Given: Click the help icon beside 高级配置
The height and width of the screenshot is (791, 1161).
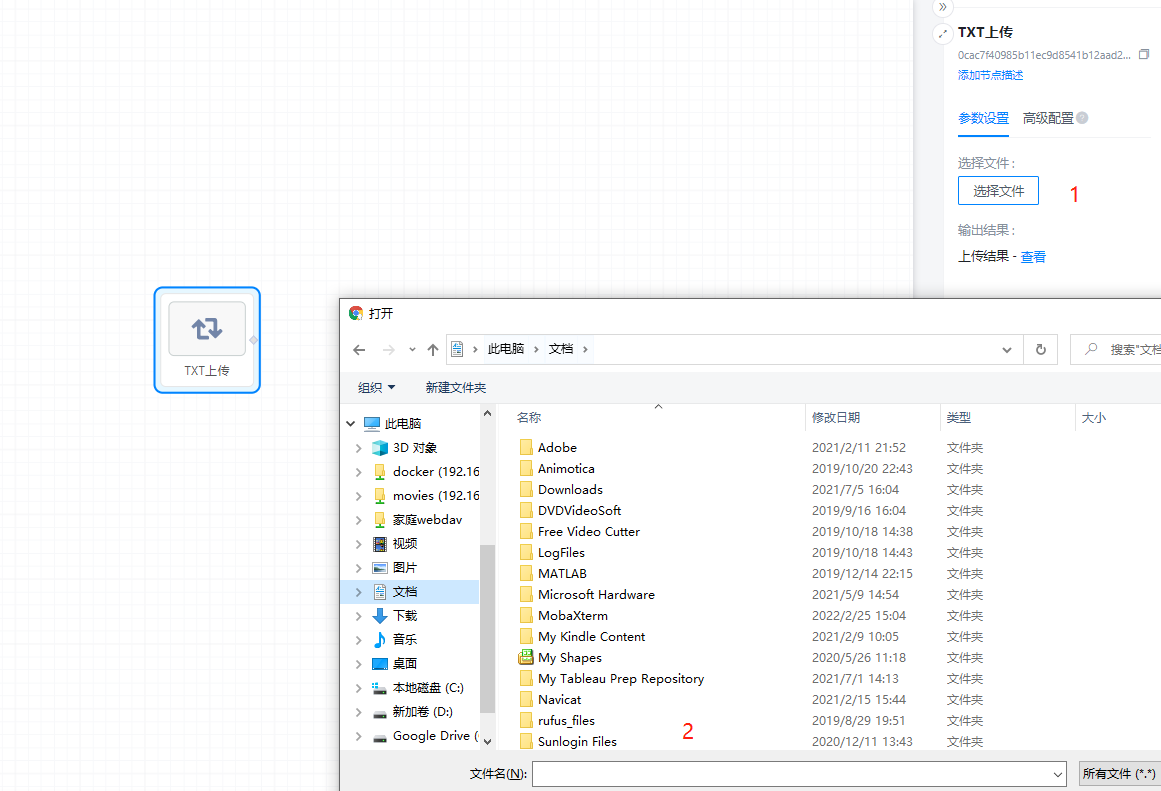Looking at the screenshot, I should [1082, 118].
